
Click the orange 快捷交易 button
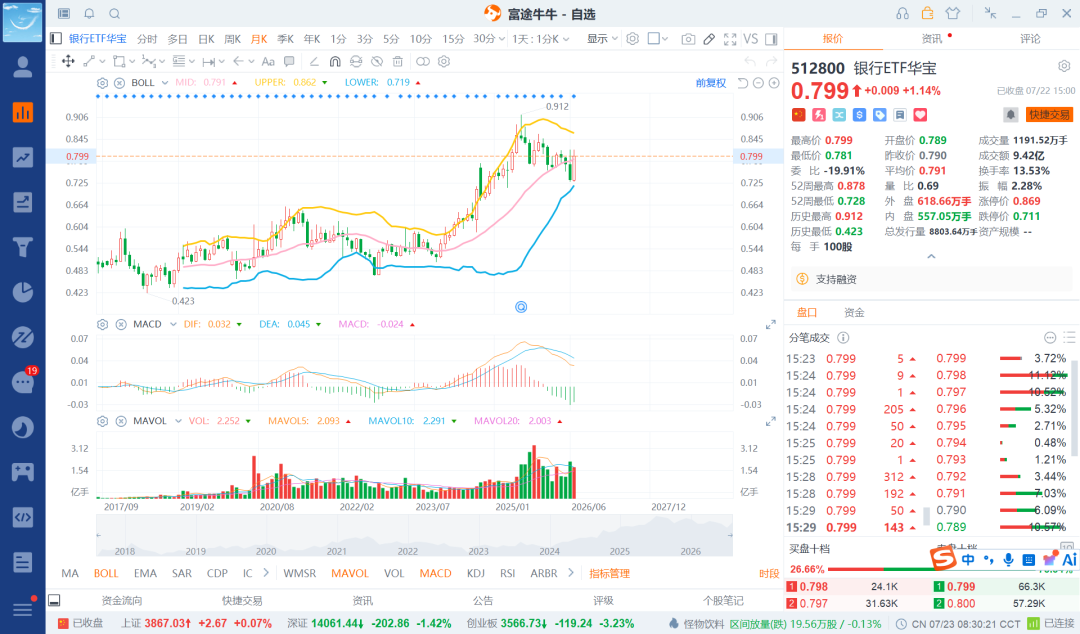click(1050, 114)
